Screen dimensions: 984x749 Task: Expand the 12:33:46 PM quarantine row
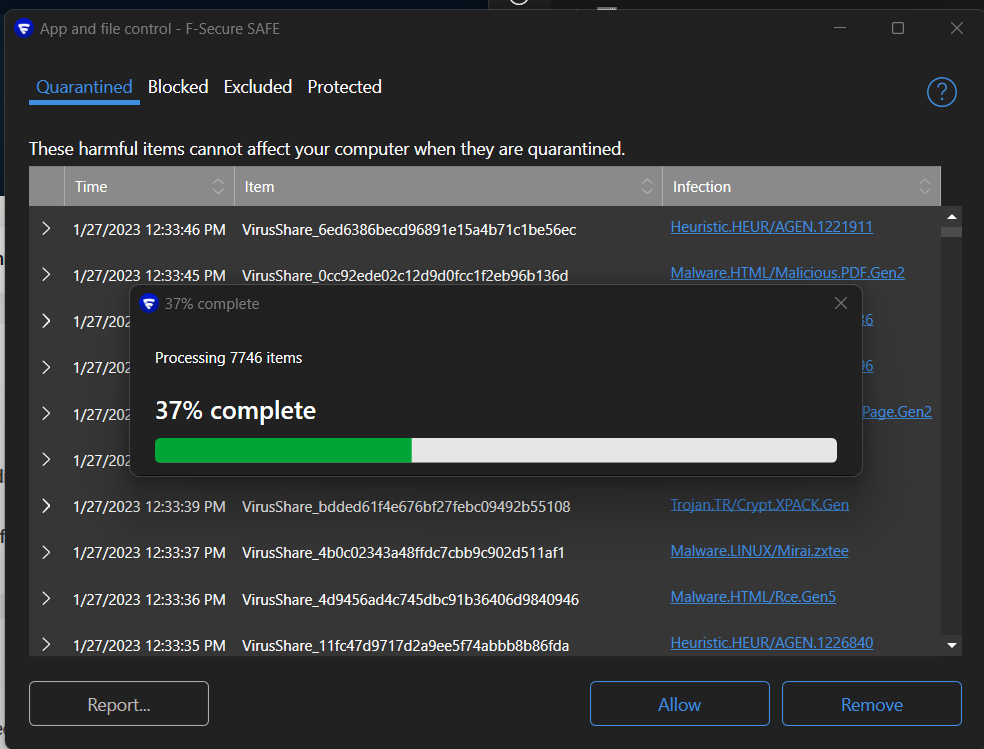click(46, 228)
